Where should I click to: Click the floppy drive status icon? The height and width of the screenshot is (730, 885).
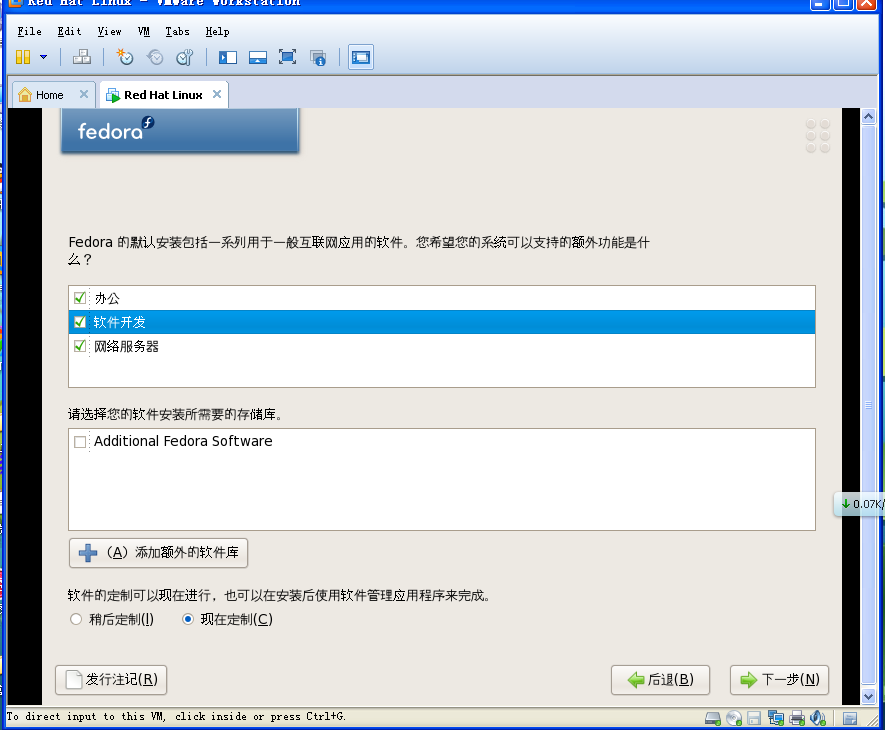[x=755, y=717]
